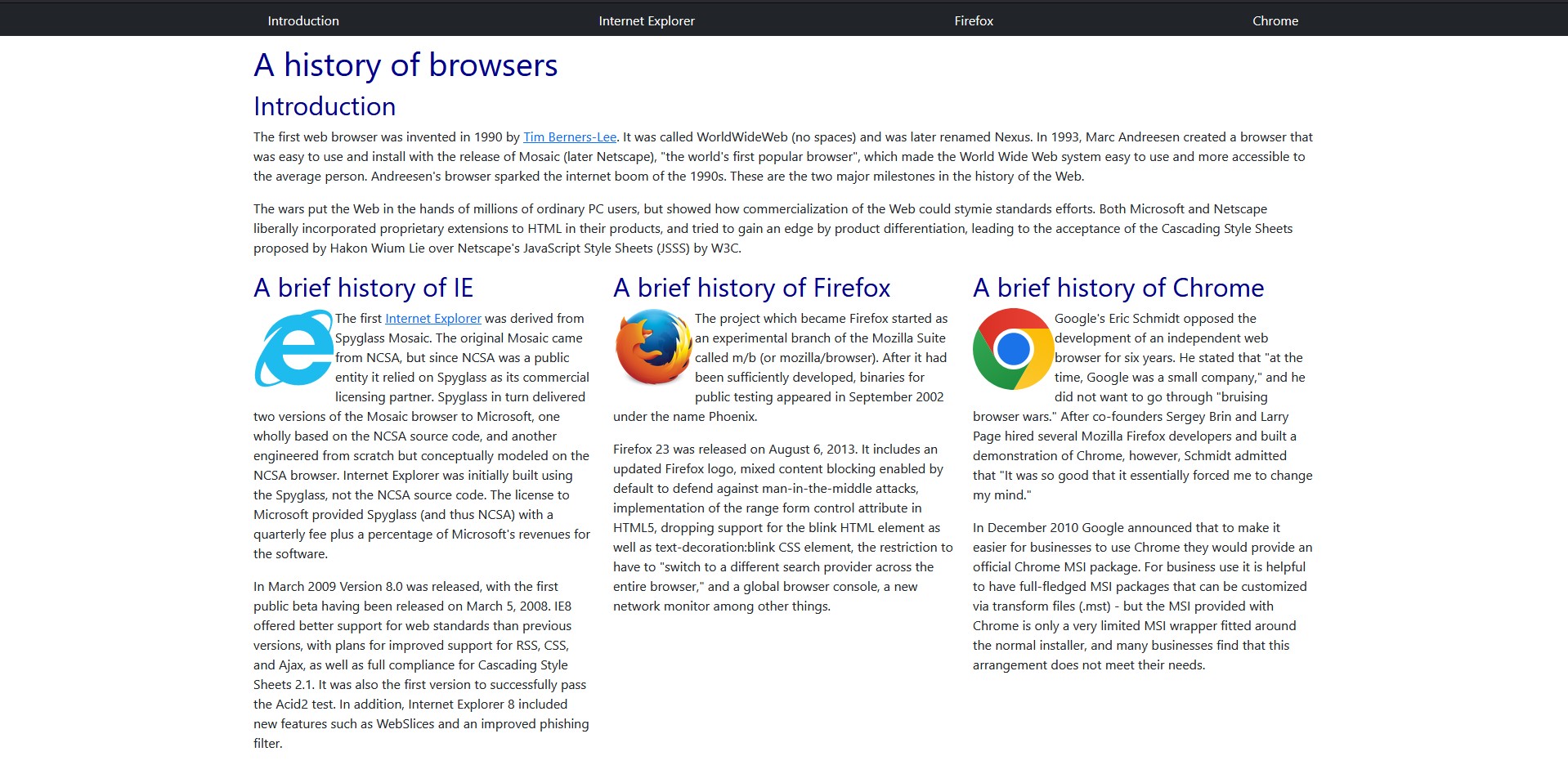
Task: Click the paragraph starting "In March 2009"
Action: point(421,665)
